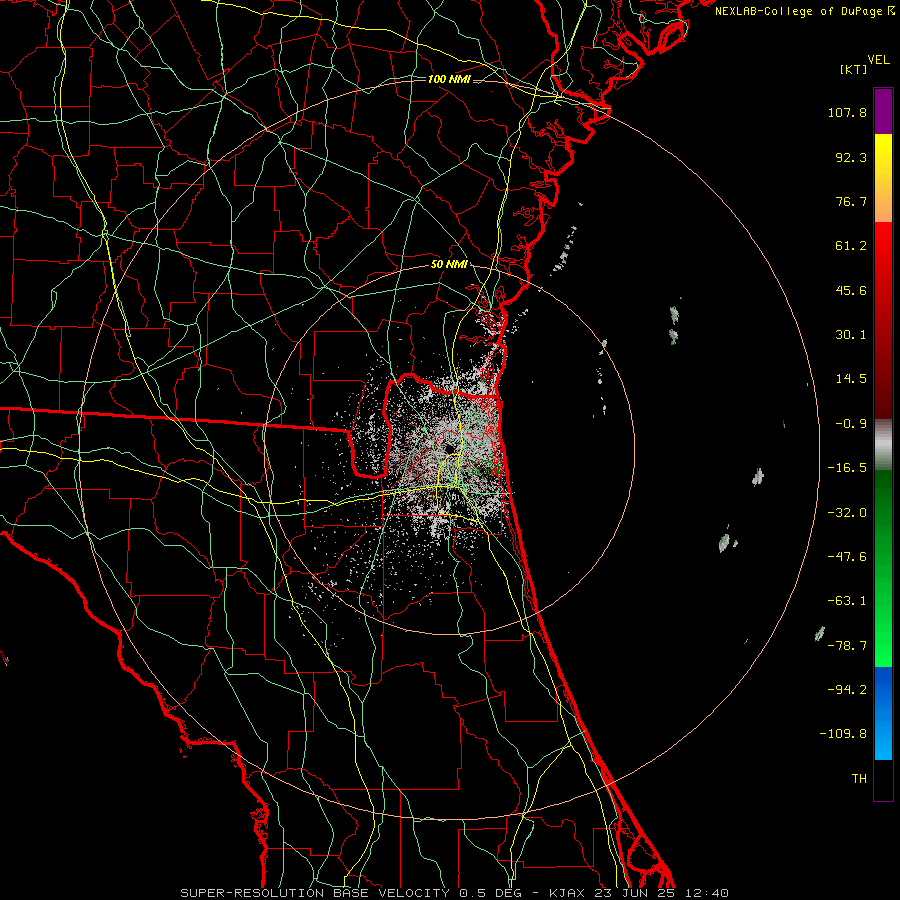Click the [KT] units label
This screenshot has width=900, height=900.
854,69
